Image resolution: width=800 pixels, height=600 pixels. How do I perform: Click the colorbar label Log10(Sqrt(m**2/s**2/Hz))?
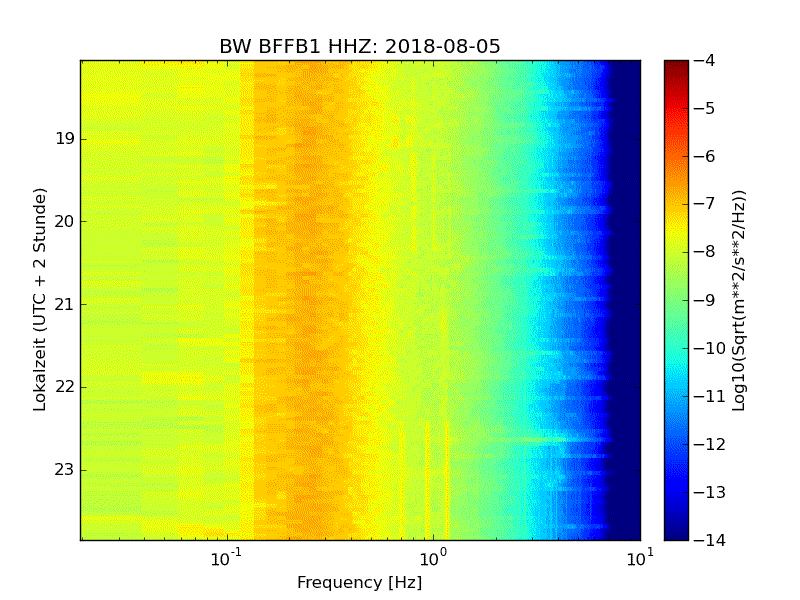pyautogui.click(x=739, y=300)
